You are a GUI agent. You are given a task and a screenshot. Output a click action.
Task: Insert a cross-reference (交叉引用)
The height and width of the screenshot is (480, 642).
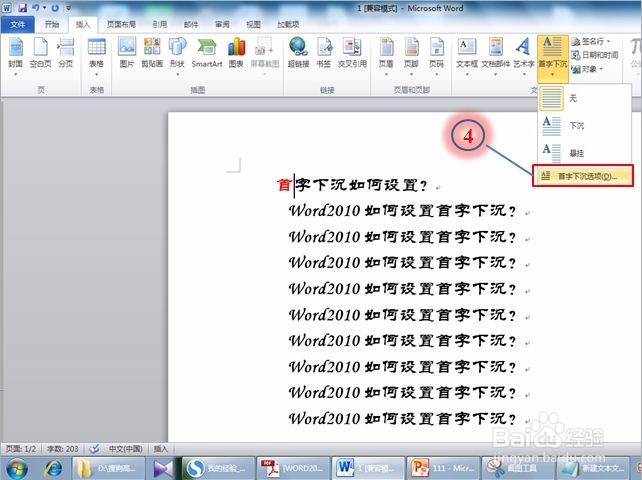click(352, 52)
